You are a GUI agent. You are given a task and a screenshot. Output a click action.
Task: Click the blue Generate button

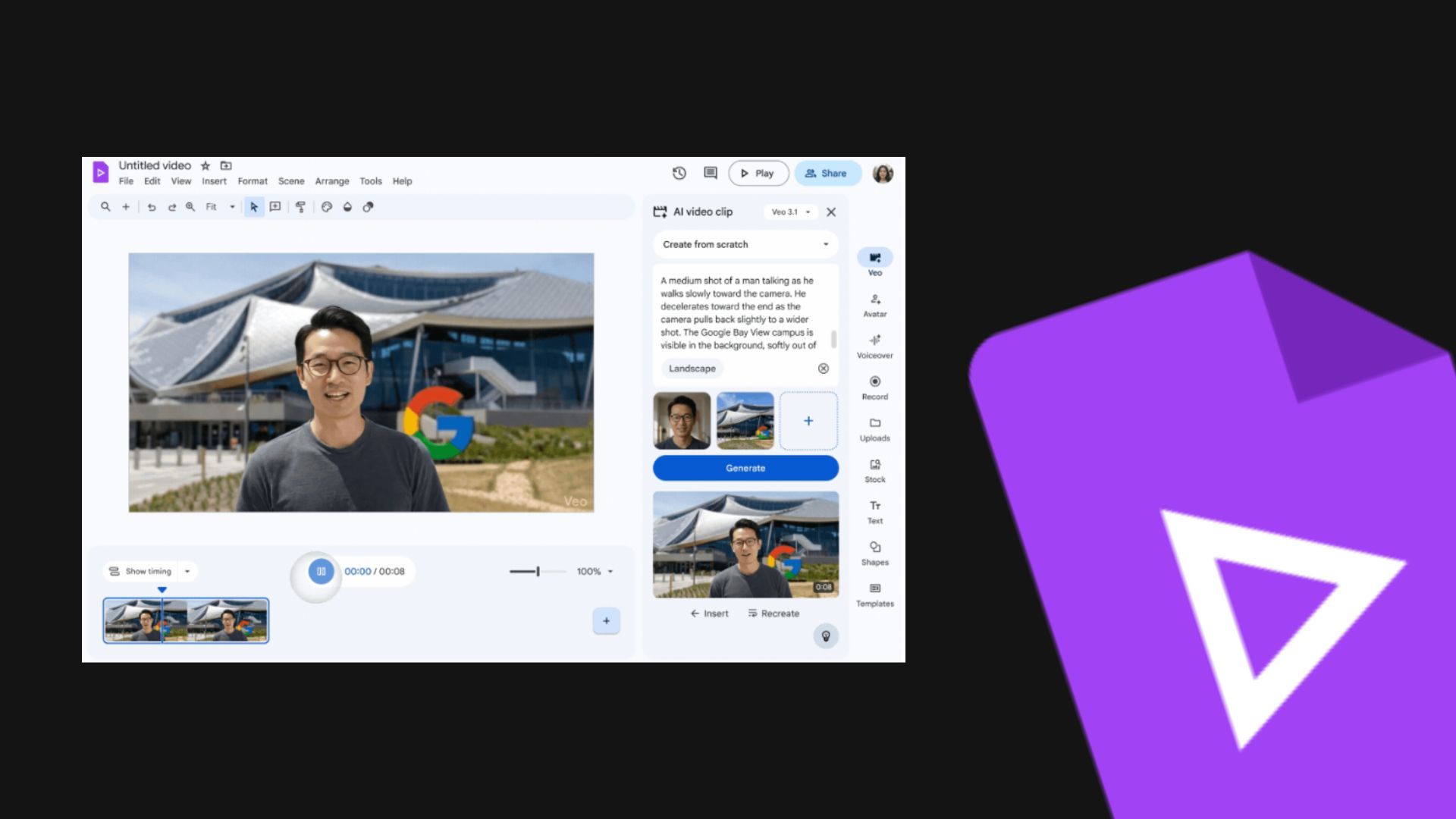745,468
